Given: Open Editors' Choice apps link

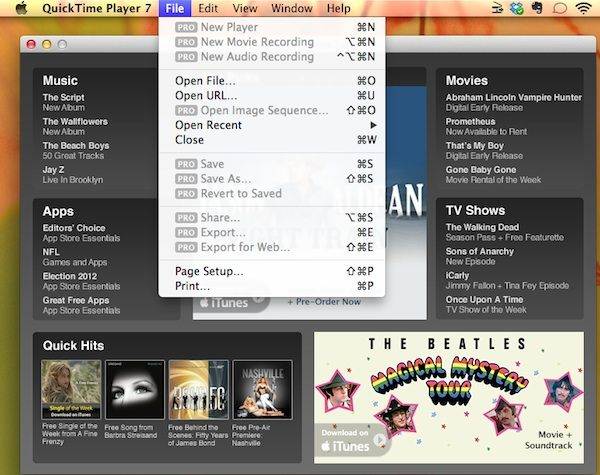Looking at the screenshot, I should [x=81, y=233].
